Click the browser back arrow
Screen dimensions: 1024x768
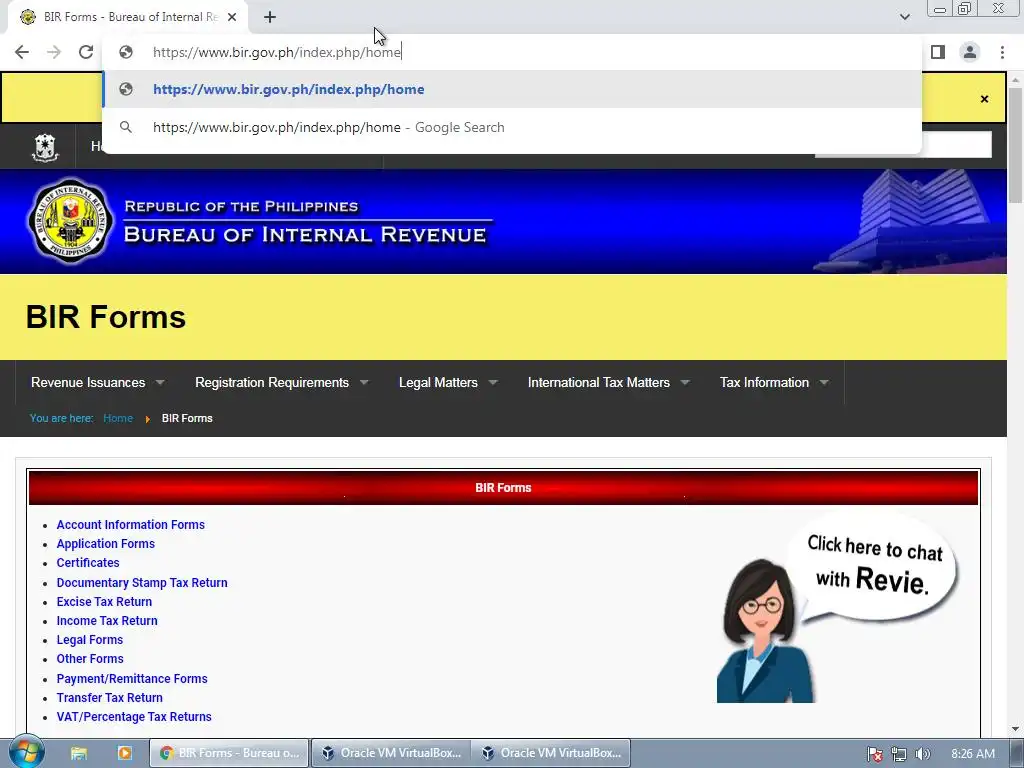(x=22, y=52)
